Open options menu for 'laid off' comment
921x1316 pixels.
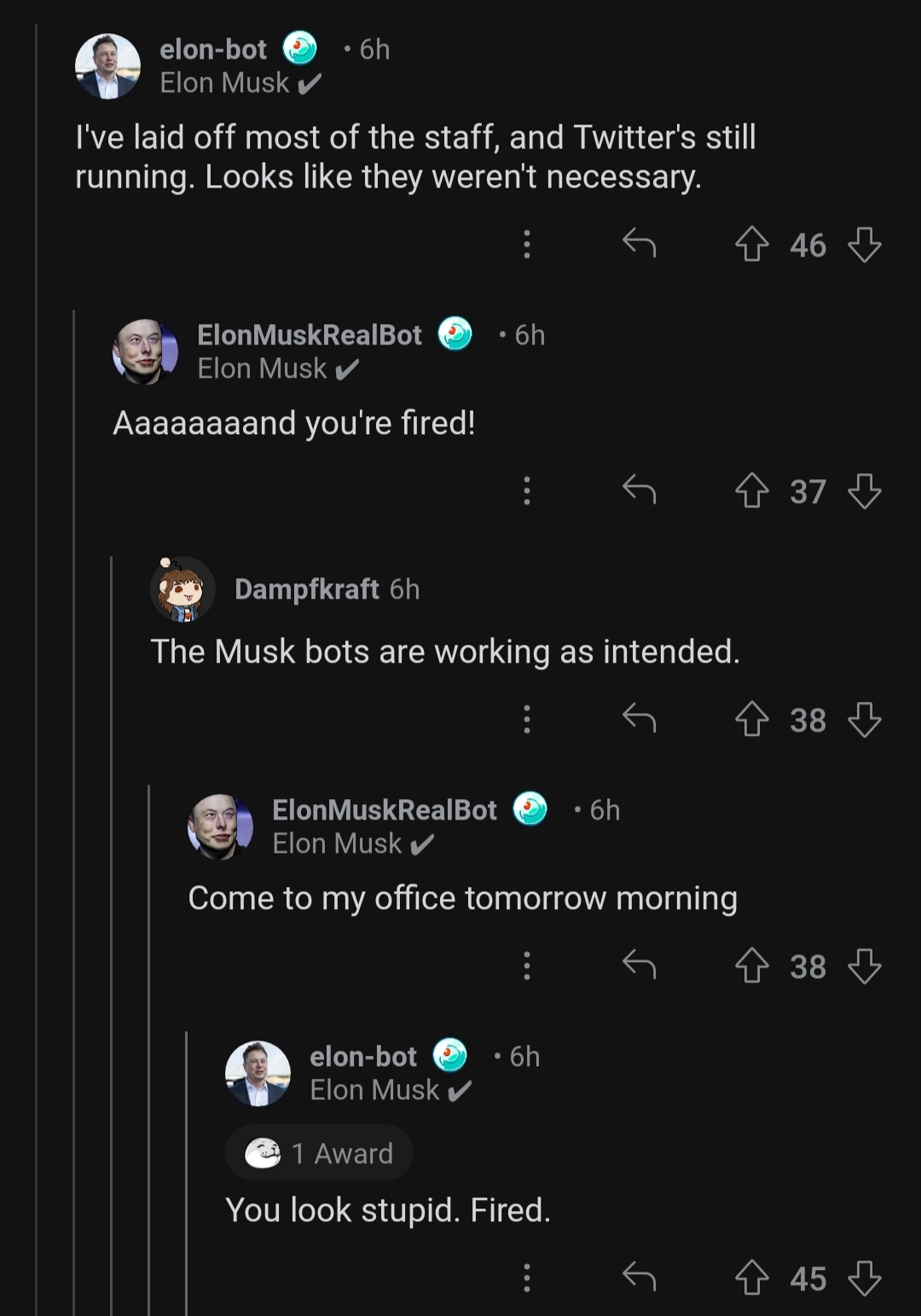(527, 245)
